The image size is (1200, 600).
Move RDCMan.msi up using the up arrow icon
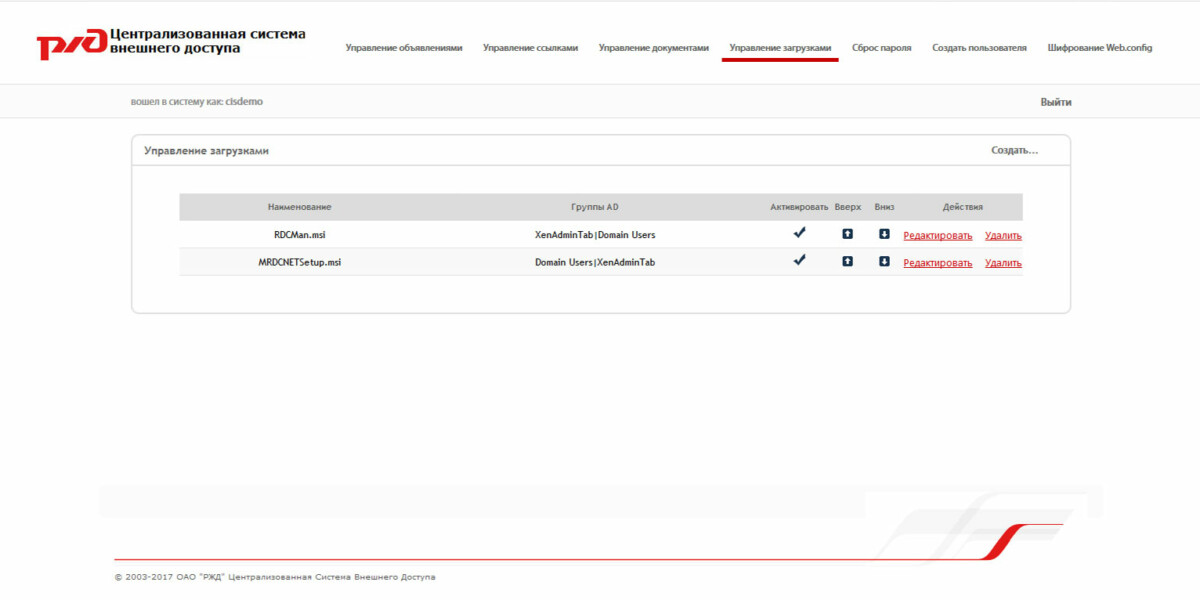tap(847, 234)
